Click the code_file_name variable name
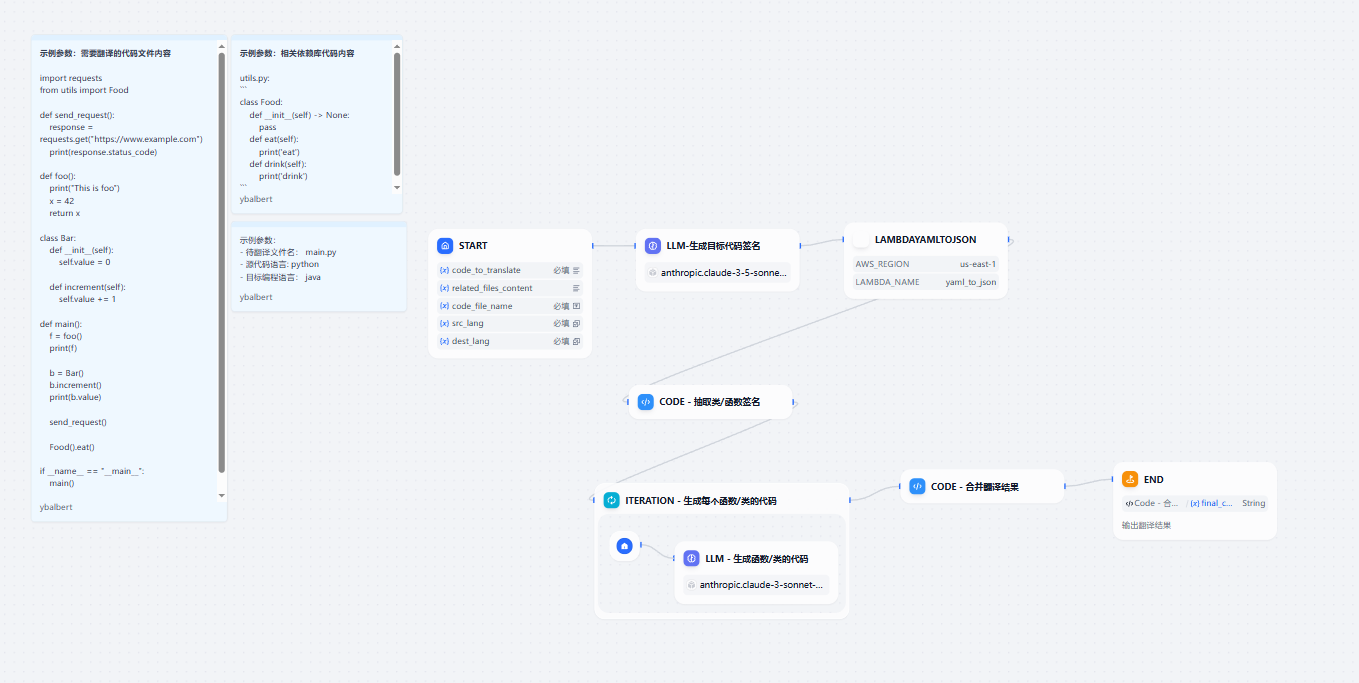This screenshot has width=1359, height=683. (482, 306)
